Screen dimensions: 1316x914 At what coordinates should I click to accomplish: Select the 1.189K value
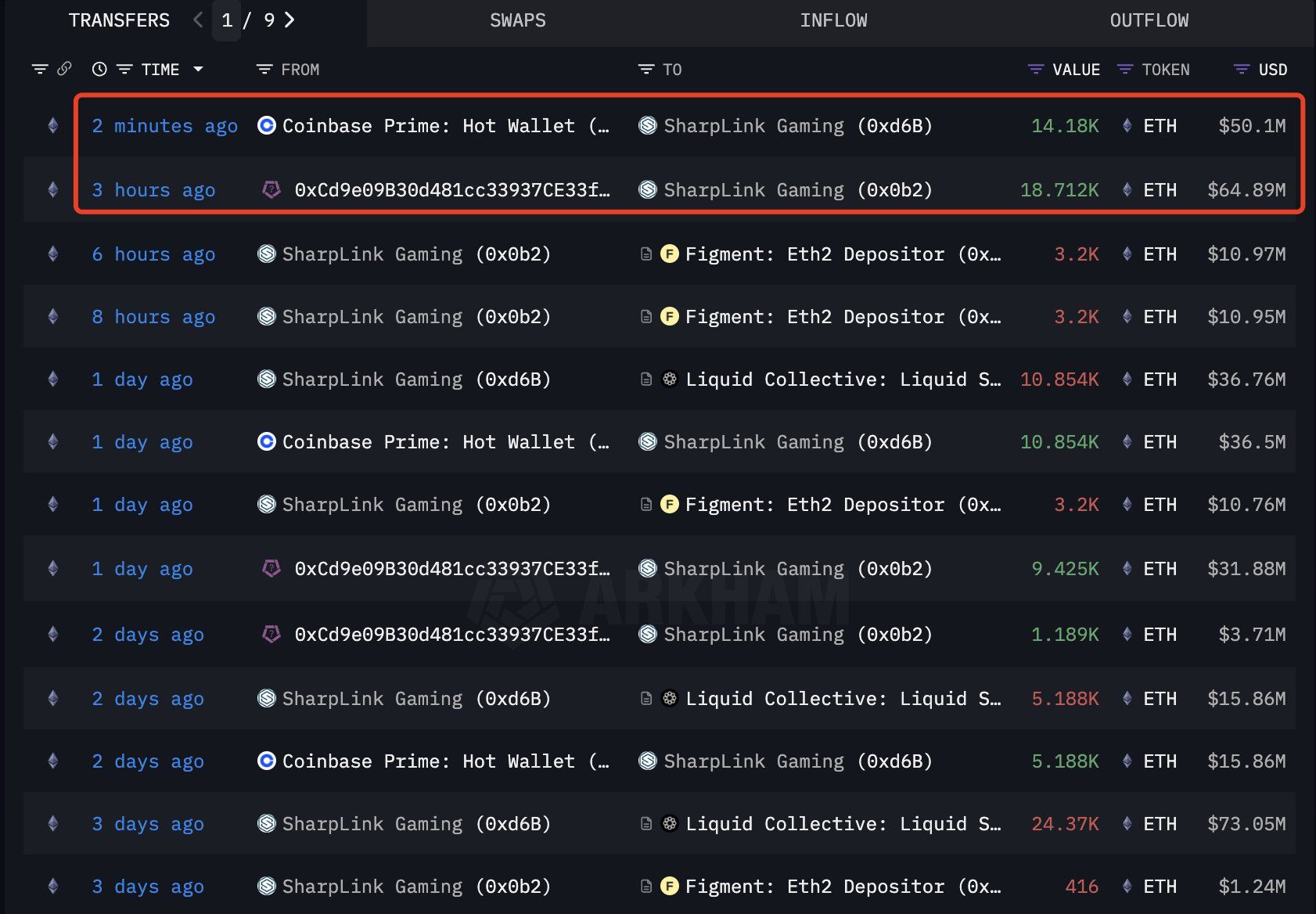point(1065,635)
